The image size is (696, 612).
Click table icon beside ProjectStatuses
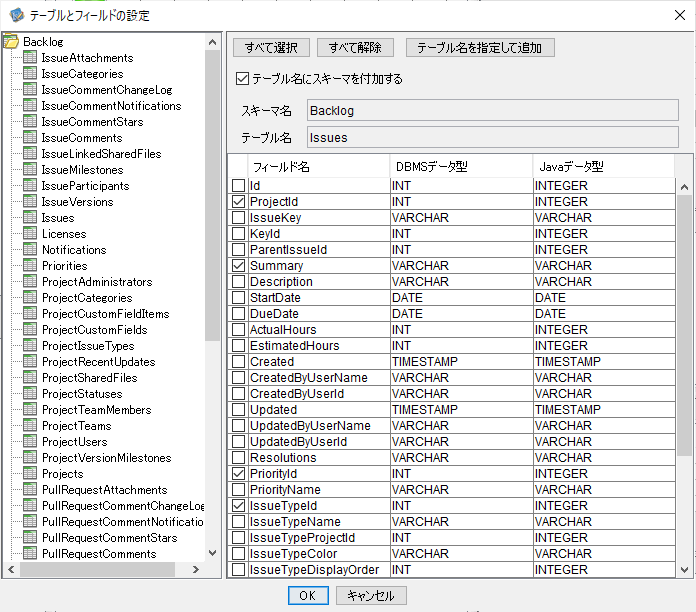click(x=30, y=393)
